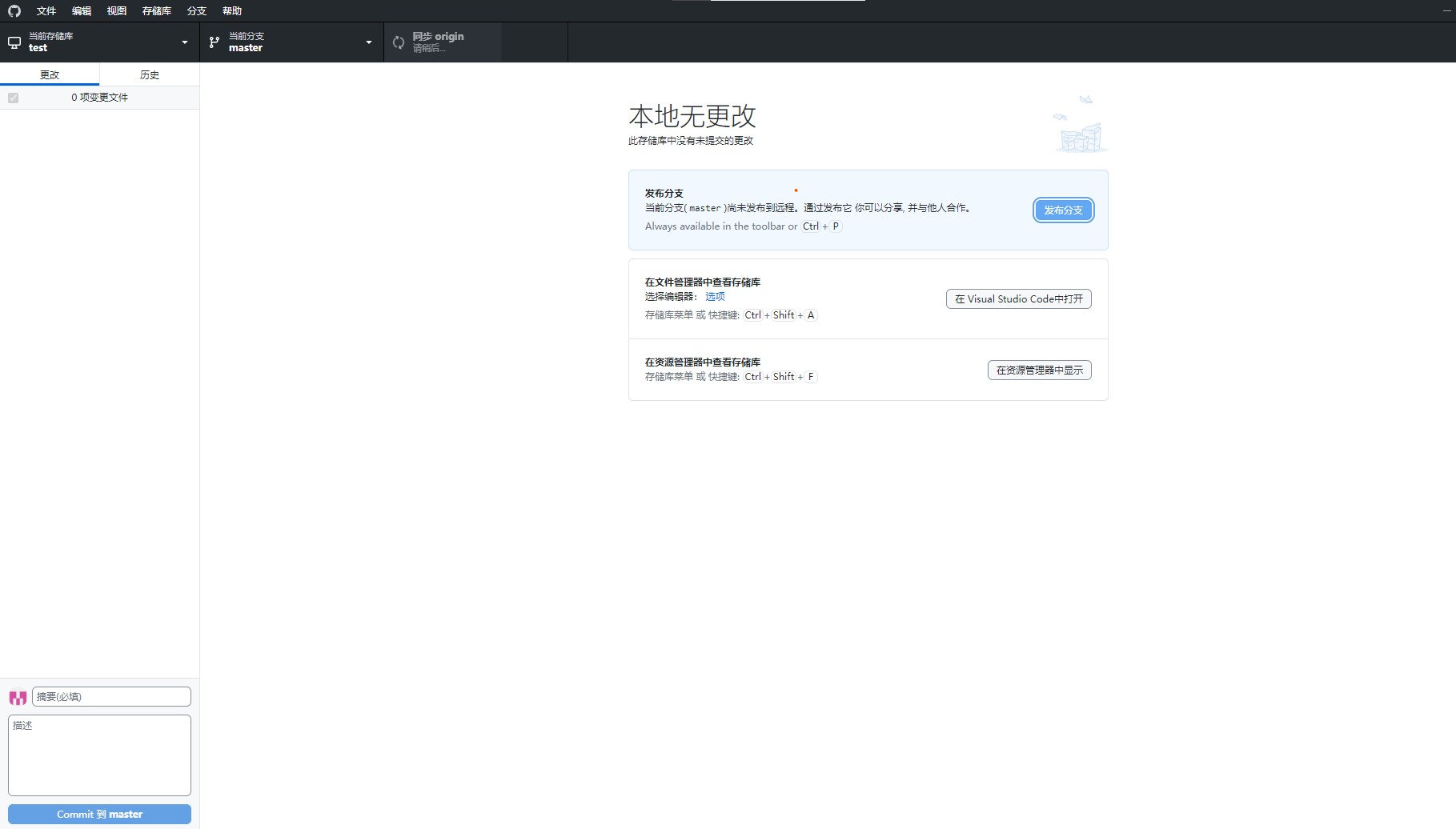Click the 摘要(必填) input field

[110, 696]
